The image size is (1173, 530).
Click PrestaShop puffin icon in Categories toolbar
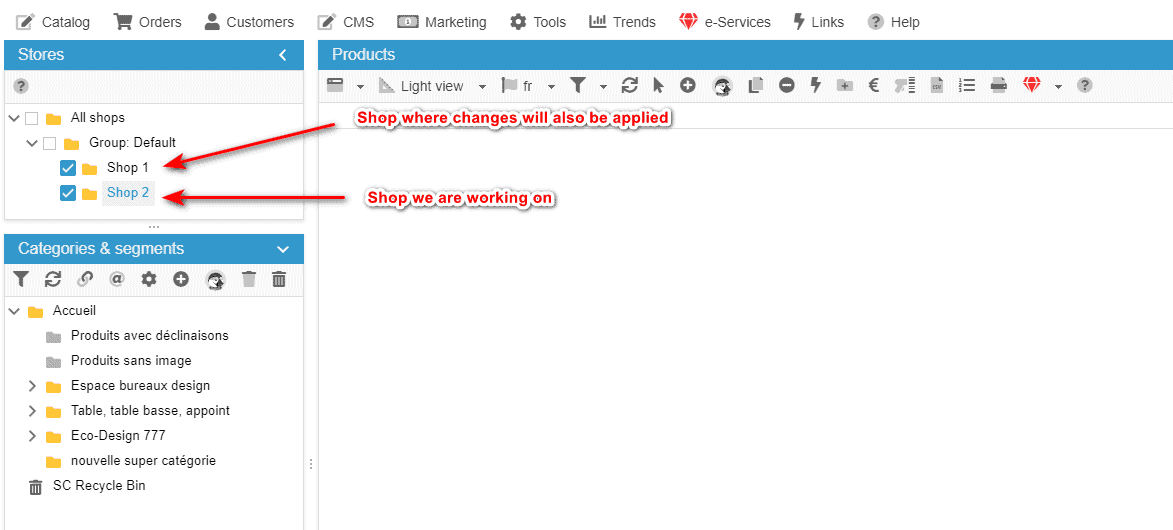(x=215, y=280)
